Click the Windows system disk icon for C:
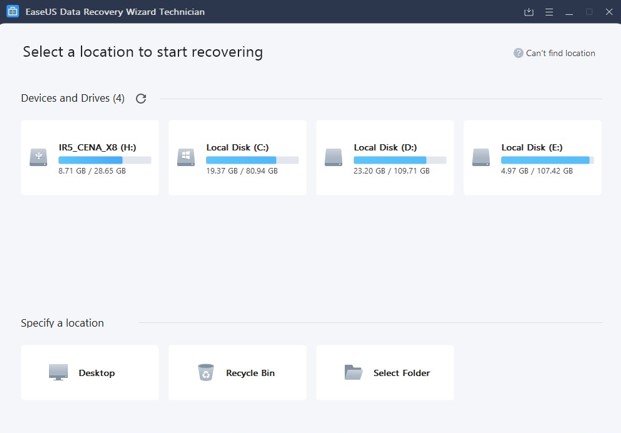 click(x=186, y=157)
